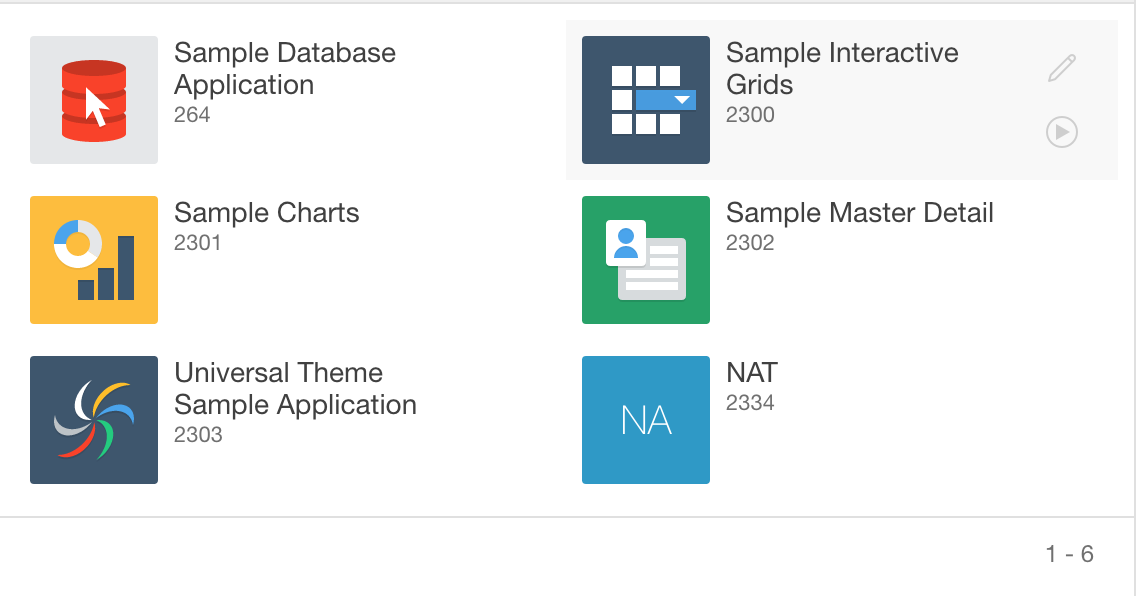Click the 1 - 6 pagination indicator

pos(1070,554)
